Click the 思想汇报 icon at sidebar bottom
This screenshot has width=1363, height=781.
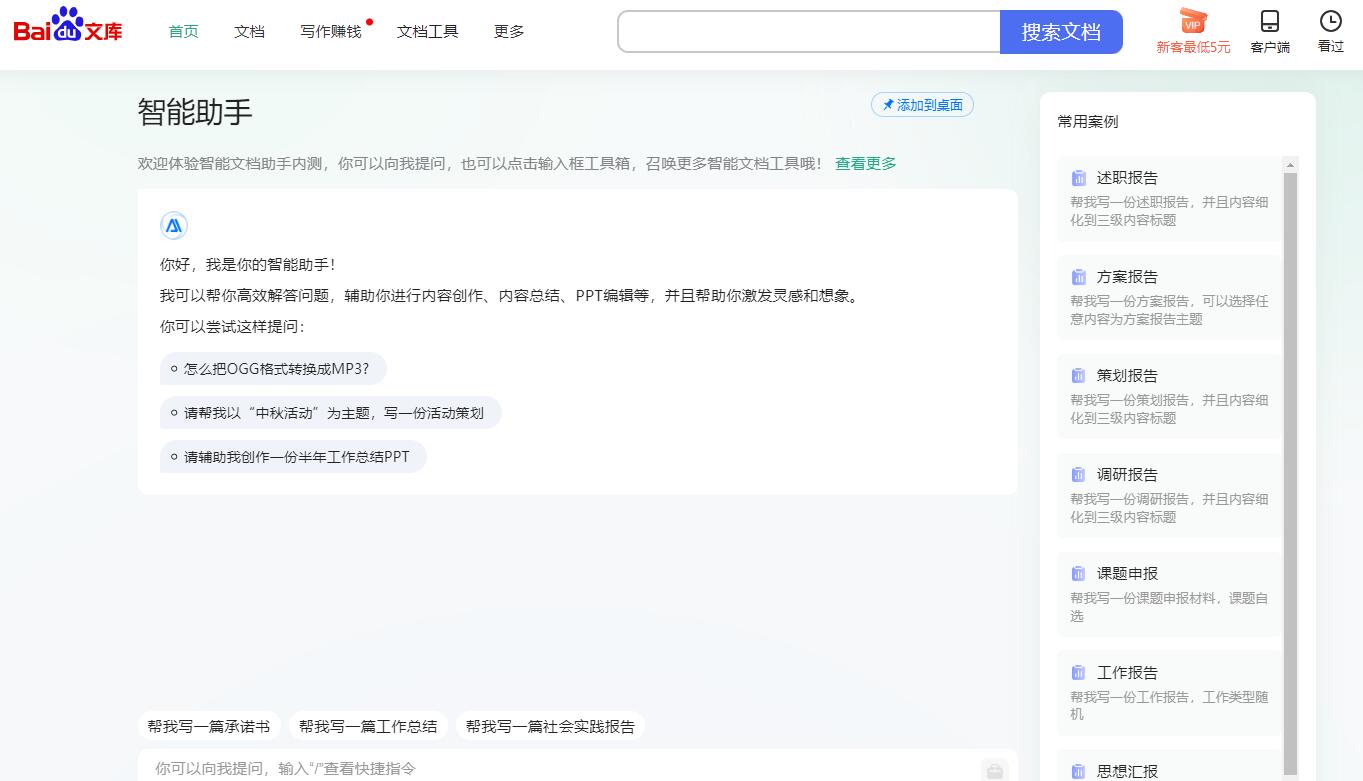(x=1079, y=770)
